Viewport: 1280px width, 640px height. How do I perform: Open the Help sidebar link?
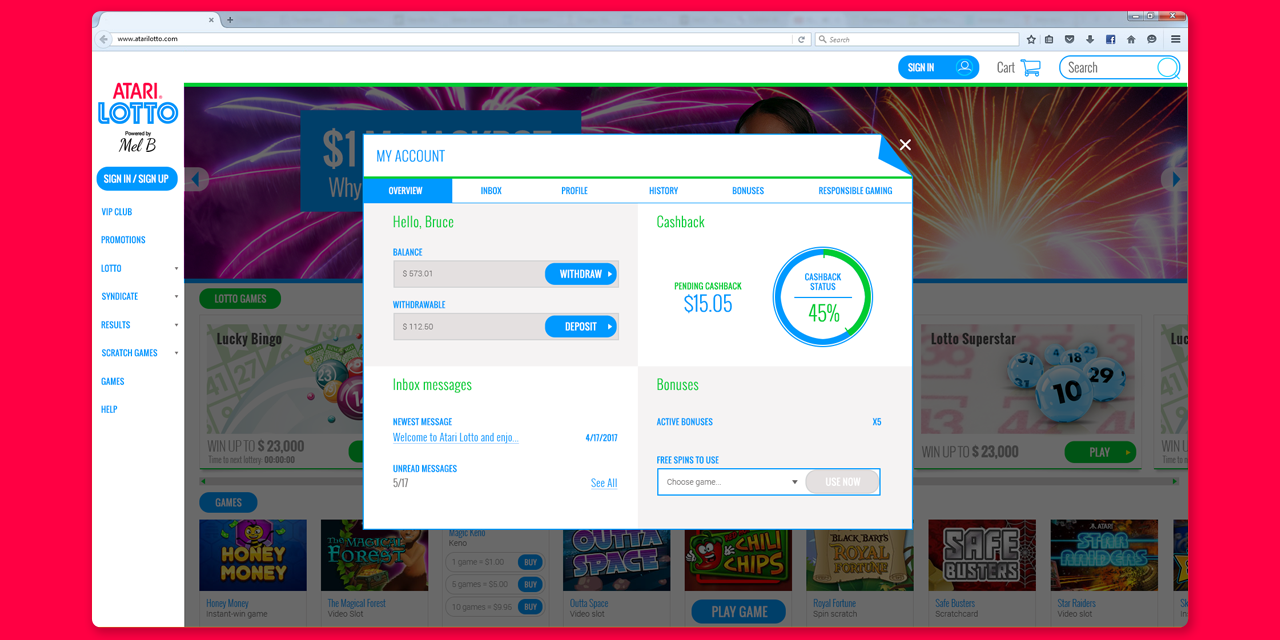tap(109, 409)
